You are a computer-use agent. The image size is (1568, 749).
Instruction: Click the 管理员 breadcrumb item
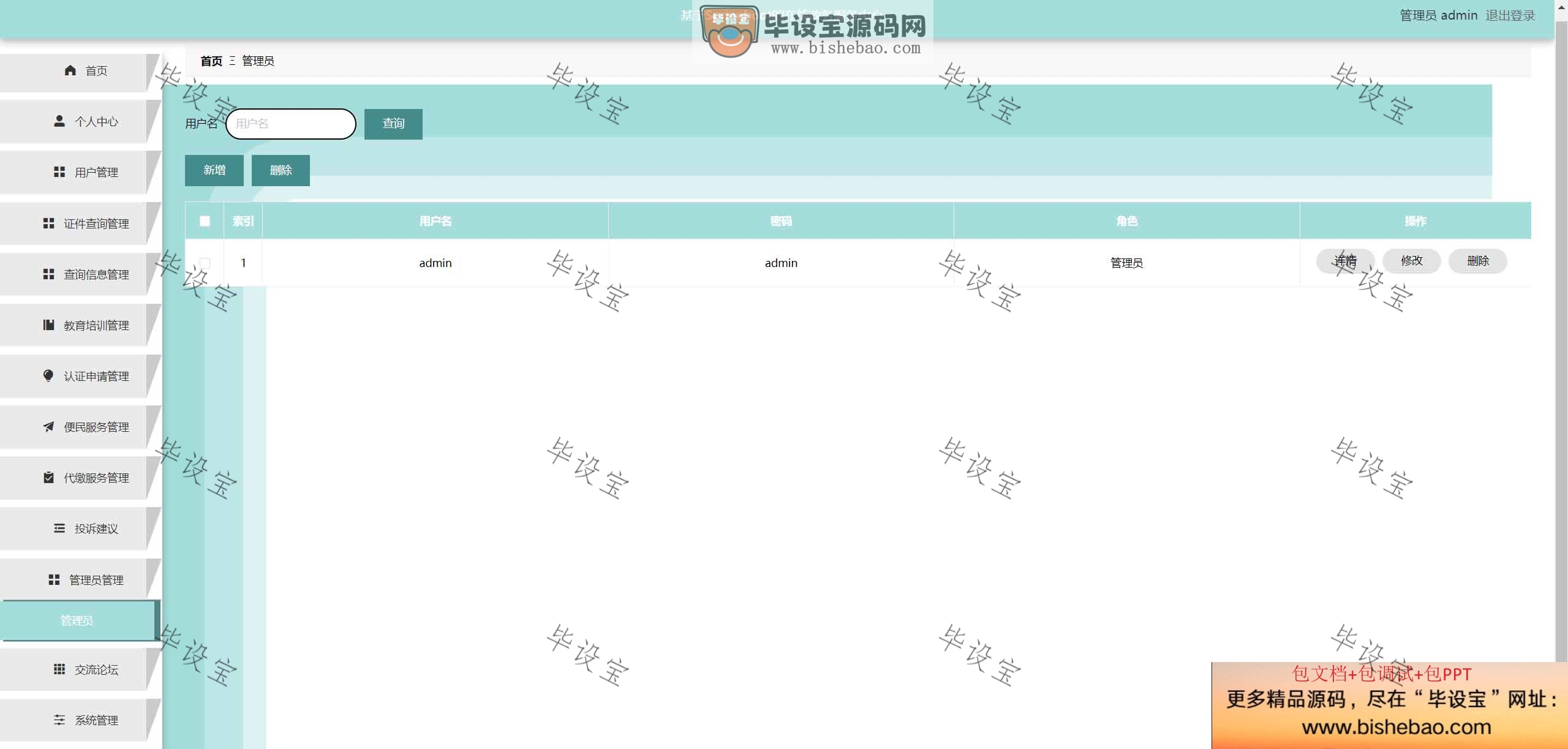(x=258, y=61)
